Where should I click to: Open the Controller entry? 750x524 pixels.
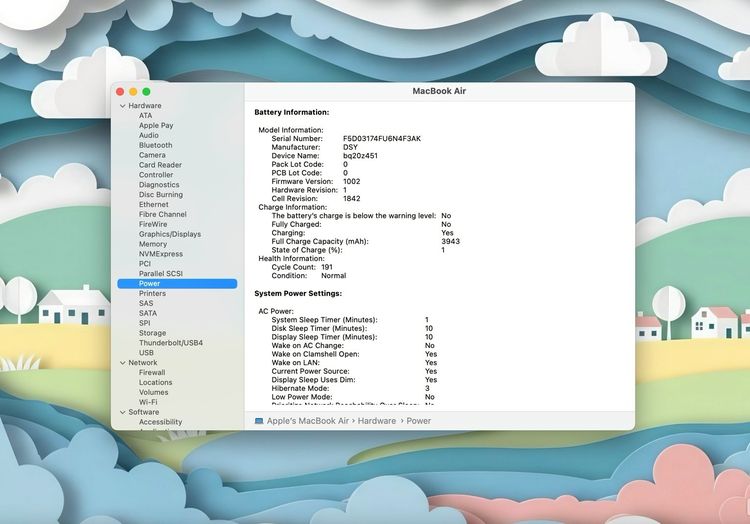point(156,175)
